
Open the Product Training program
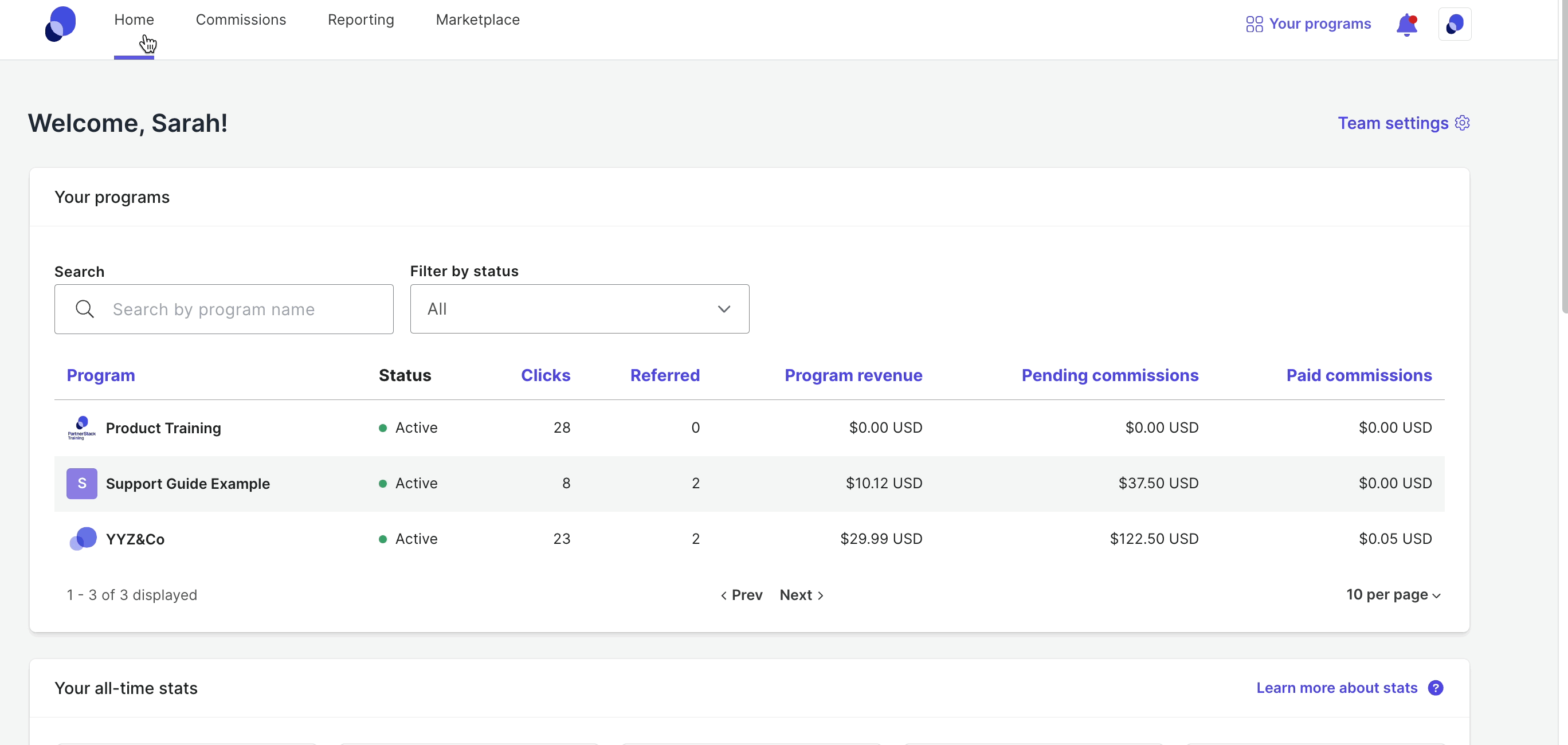163,428
